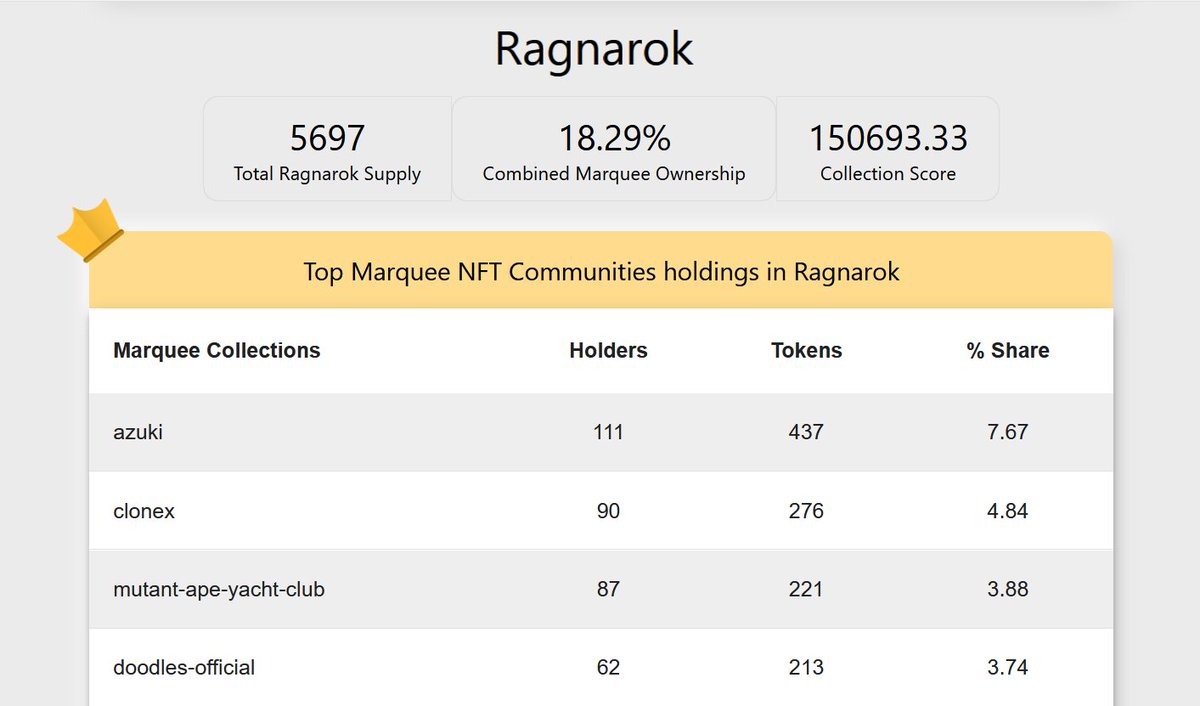1200x706 pixels.
Task: Click clonex holders count 90
Action: (x=607, y=511)
